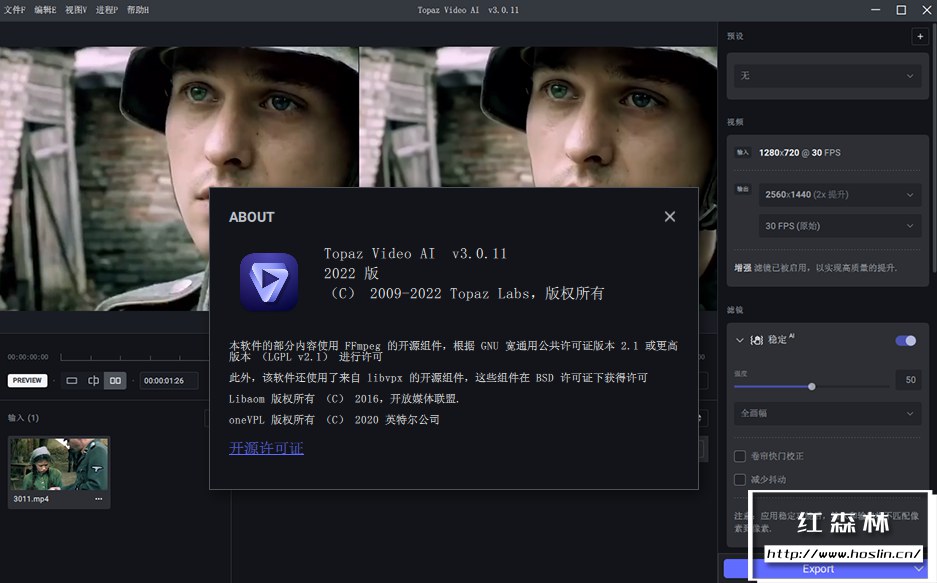Add a new preset with plus icon
This screenshot has width=937, height=583.
click(x=920, y=36)
